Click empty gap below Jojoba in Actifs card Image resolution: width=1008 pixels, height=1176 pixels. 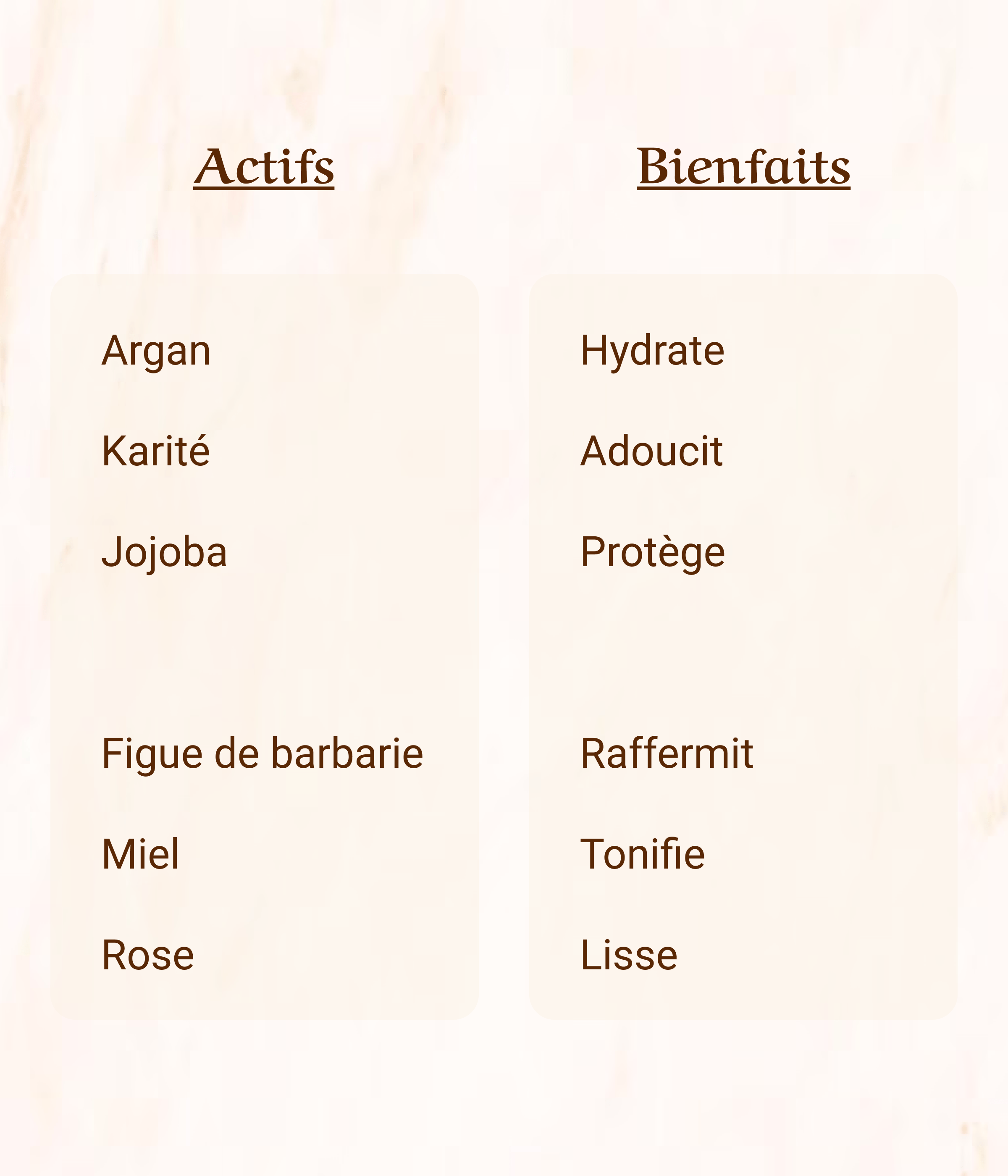pos(264,653)
